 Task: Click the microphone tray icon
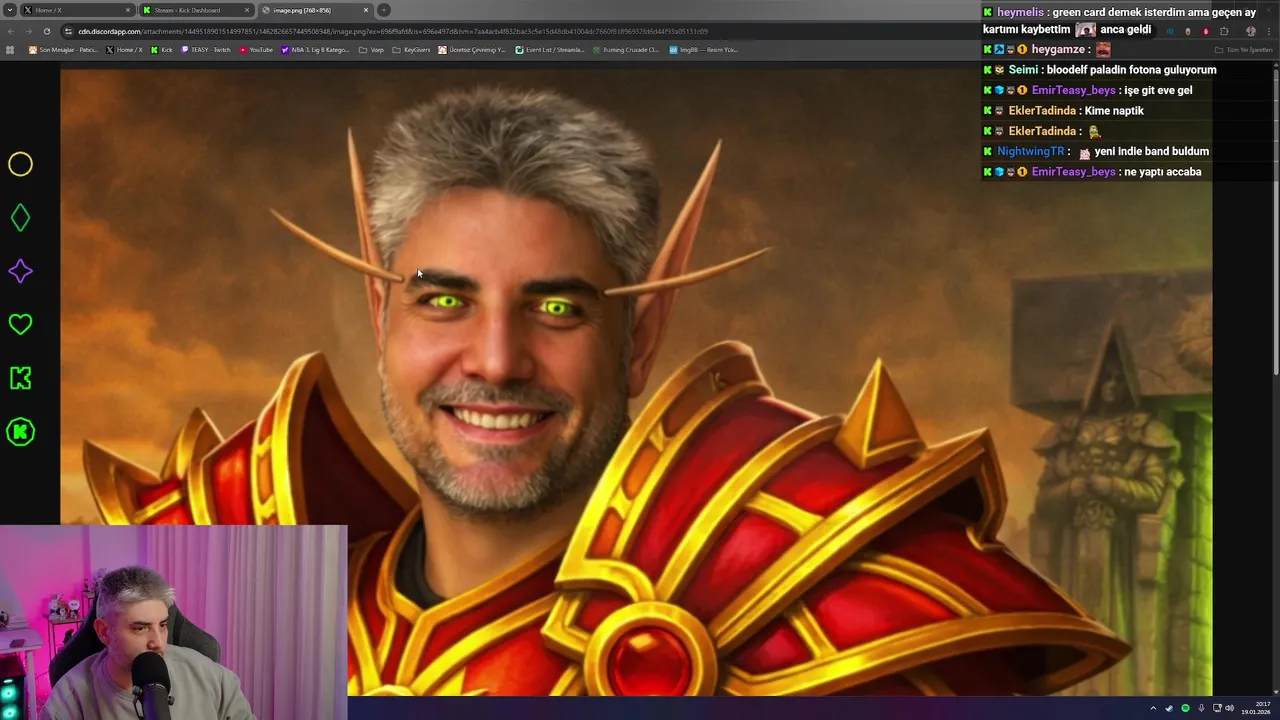pyautogui.click(x=1201, y=708)
